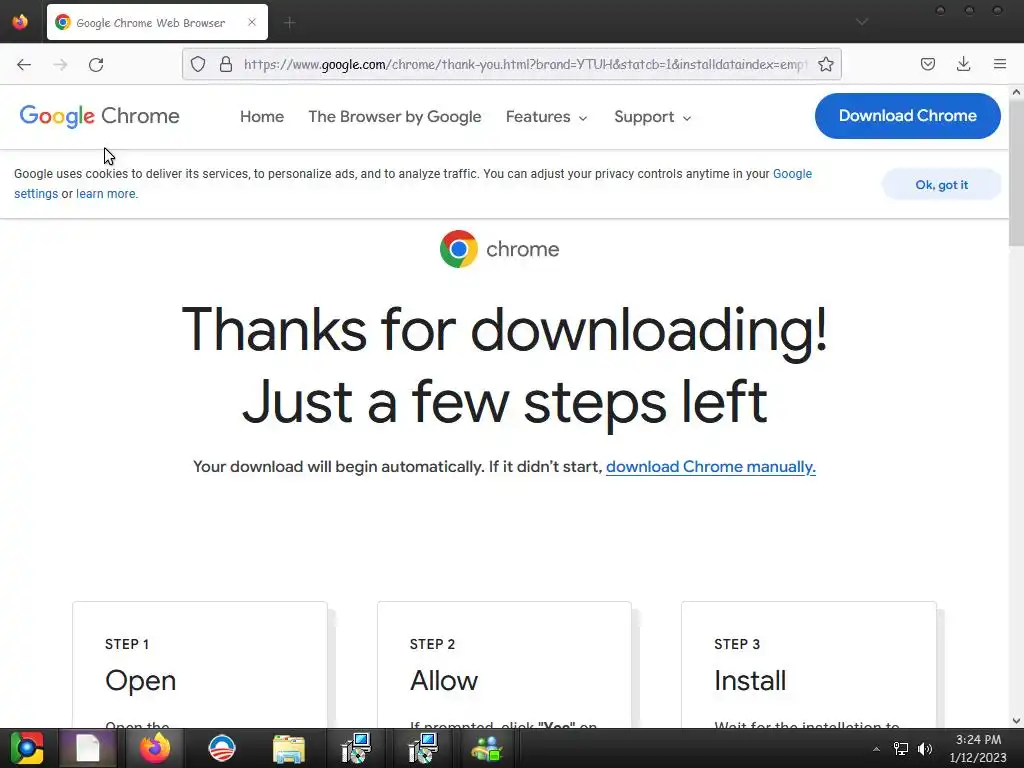This screenshot has height=768, width=1024.
Task: Open the Firefox downloads panel
Action: (x=963, y=64)
